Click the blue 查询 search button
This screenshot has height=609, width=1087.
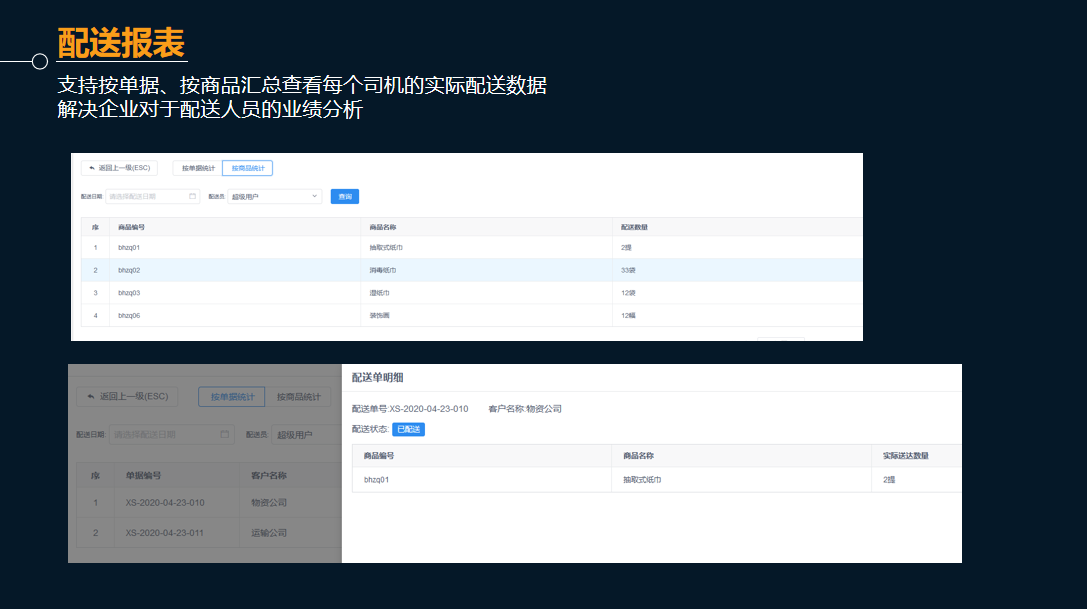345,196
